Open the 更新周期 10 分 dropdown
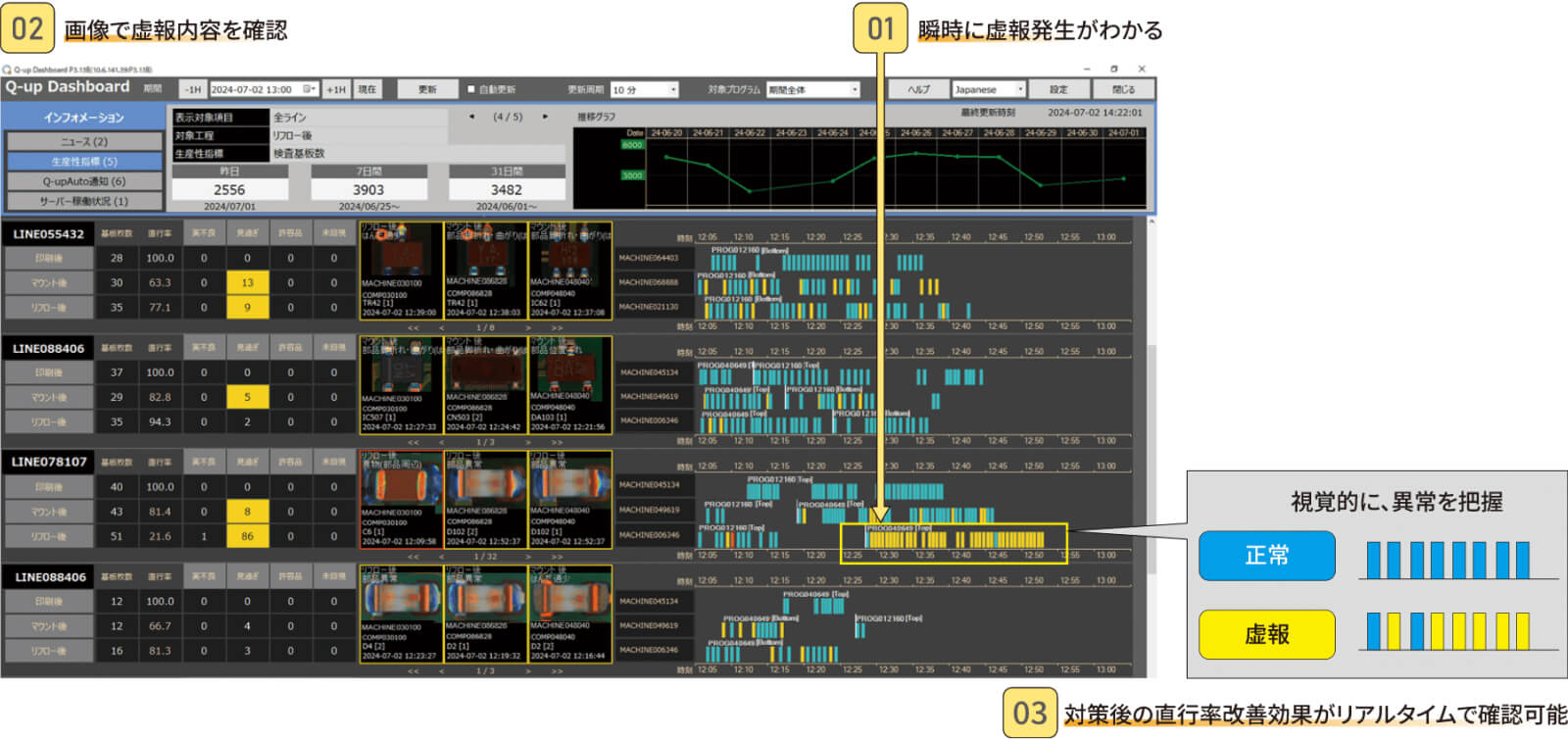Screen dimensions: 1568x739 click(644, 89)
